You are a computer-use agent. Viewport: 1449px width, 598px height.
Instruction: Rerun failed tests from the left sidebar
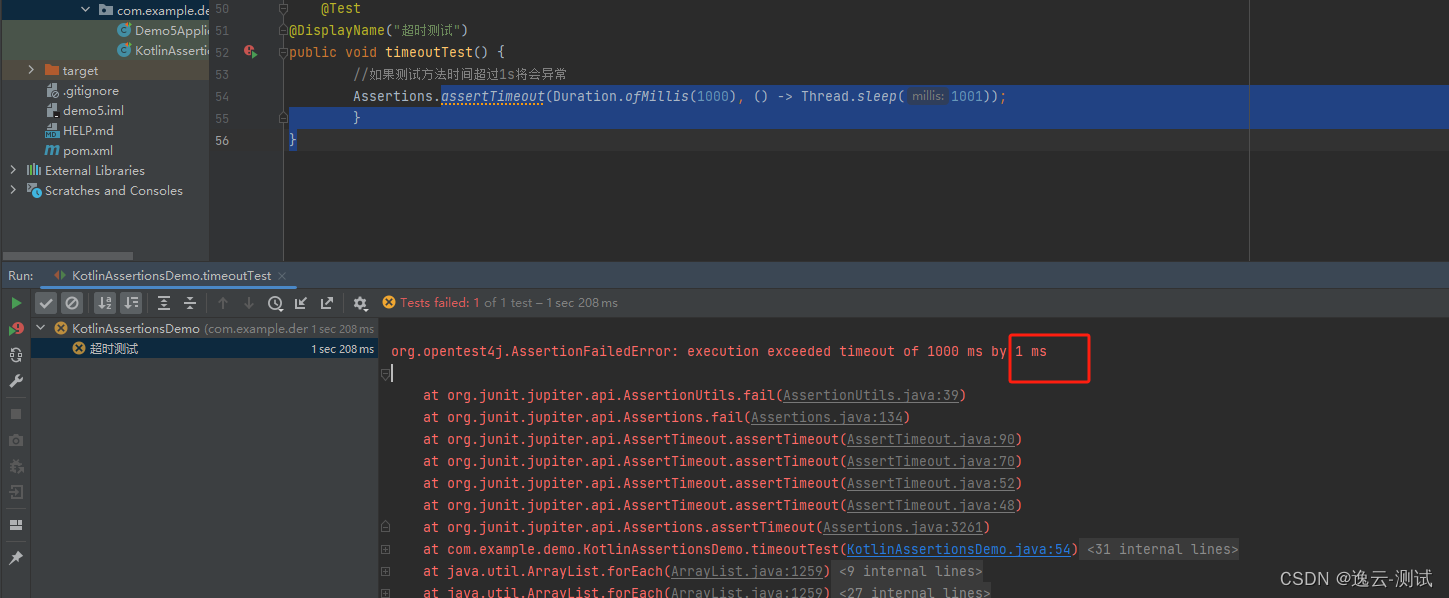click(15, 328)
